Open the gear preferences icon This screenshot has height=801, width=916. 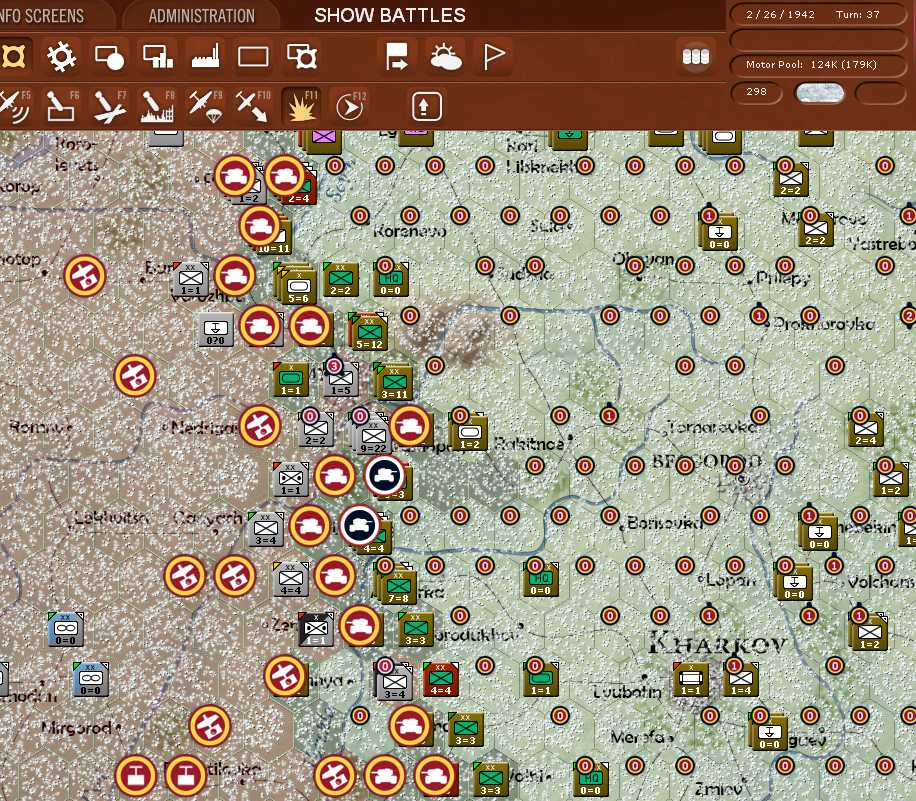61,57
